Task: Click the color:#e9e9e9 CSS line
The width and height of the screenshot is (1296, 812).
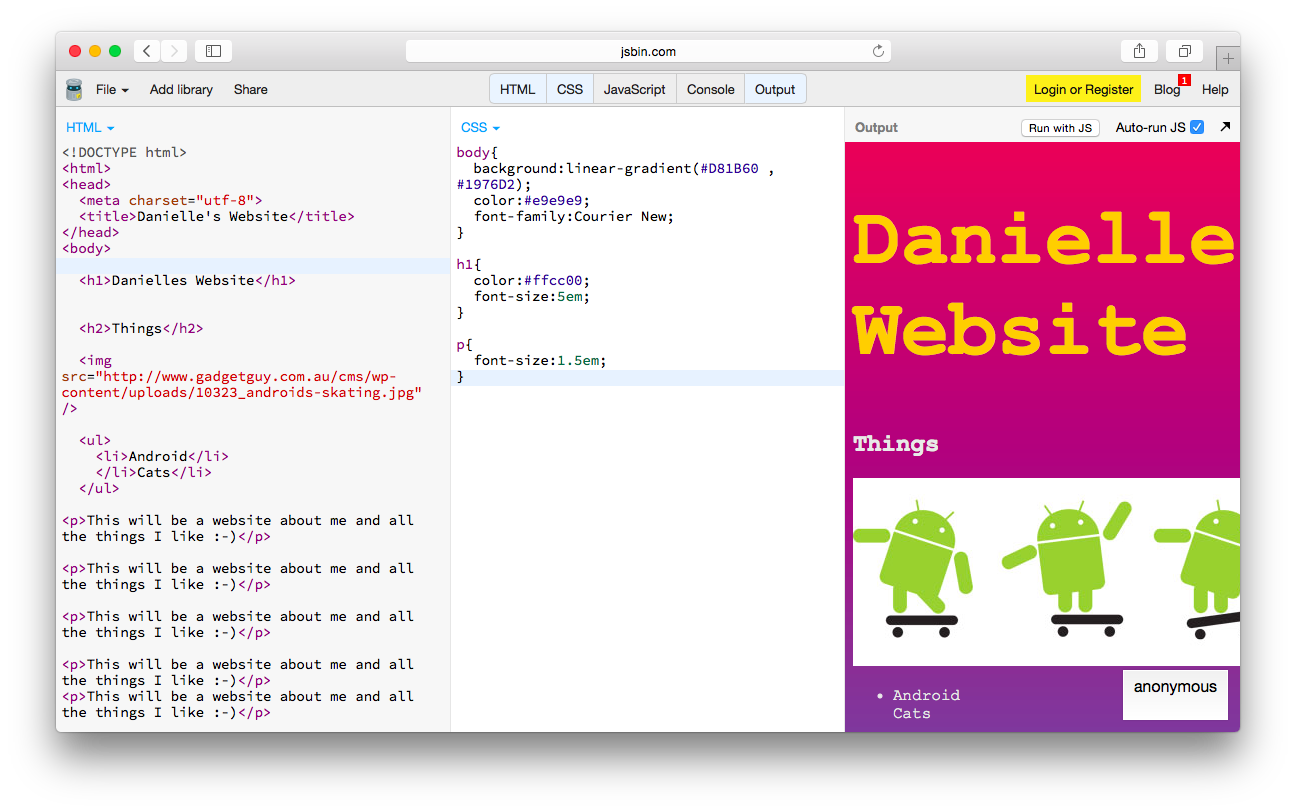Action: (x=532, y=200)
